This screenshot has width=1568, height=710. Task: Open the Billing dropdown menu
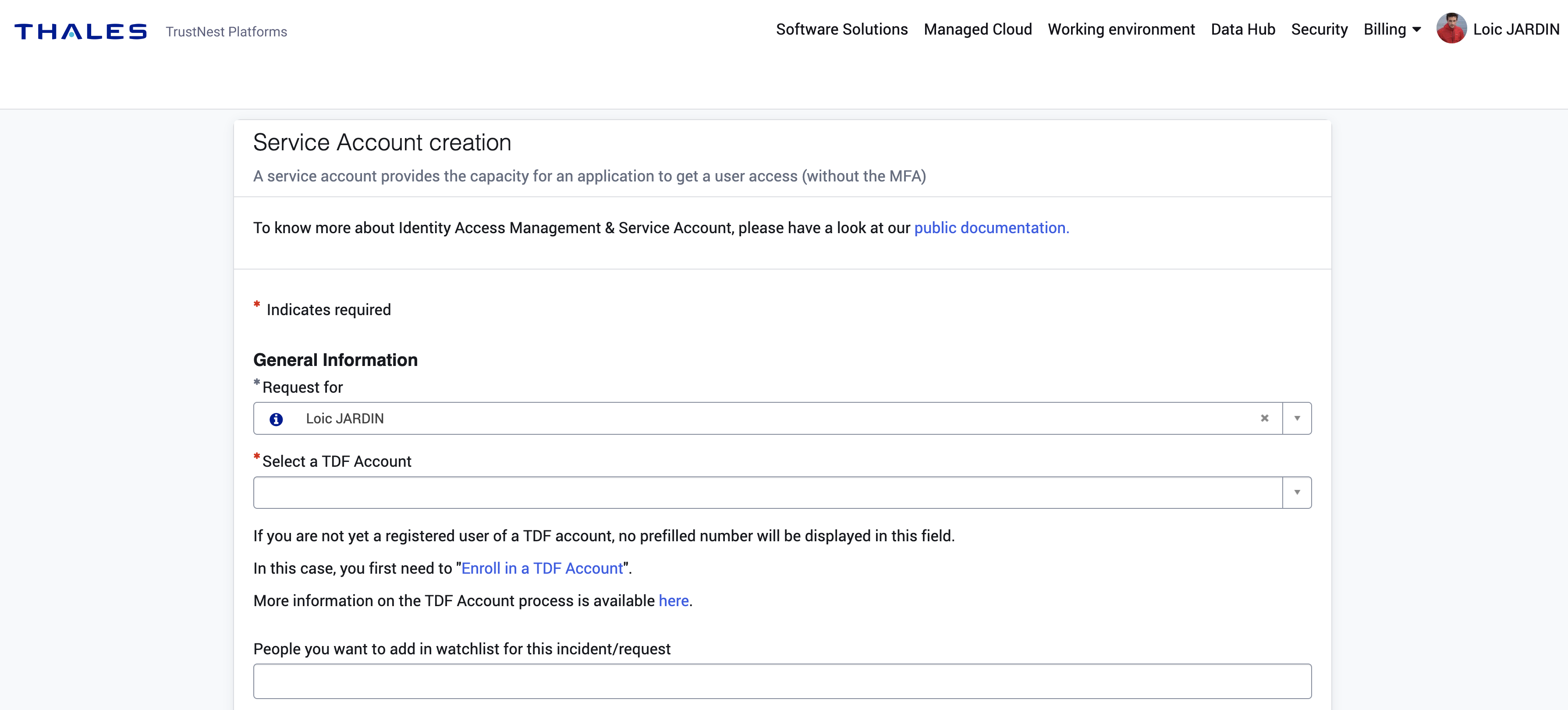[1392, 29]
